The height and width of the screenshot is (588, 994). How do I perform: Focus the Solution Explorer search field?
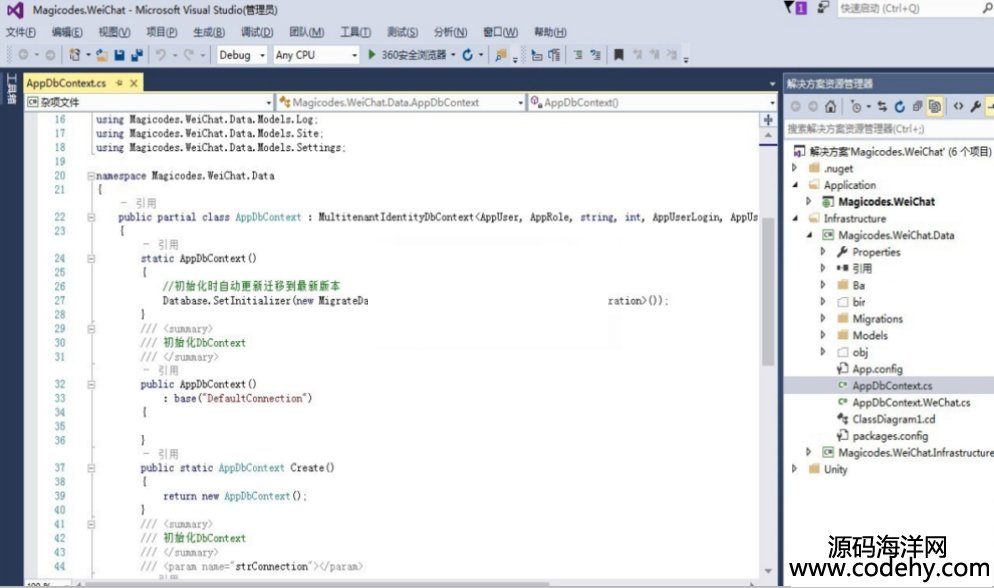889,129
